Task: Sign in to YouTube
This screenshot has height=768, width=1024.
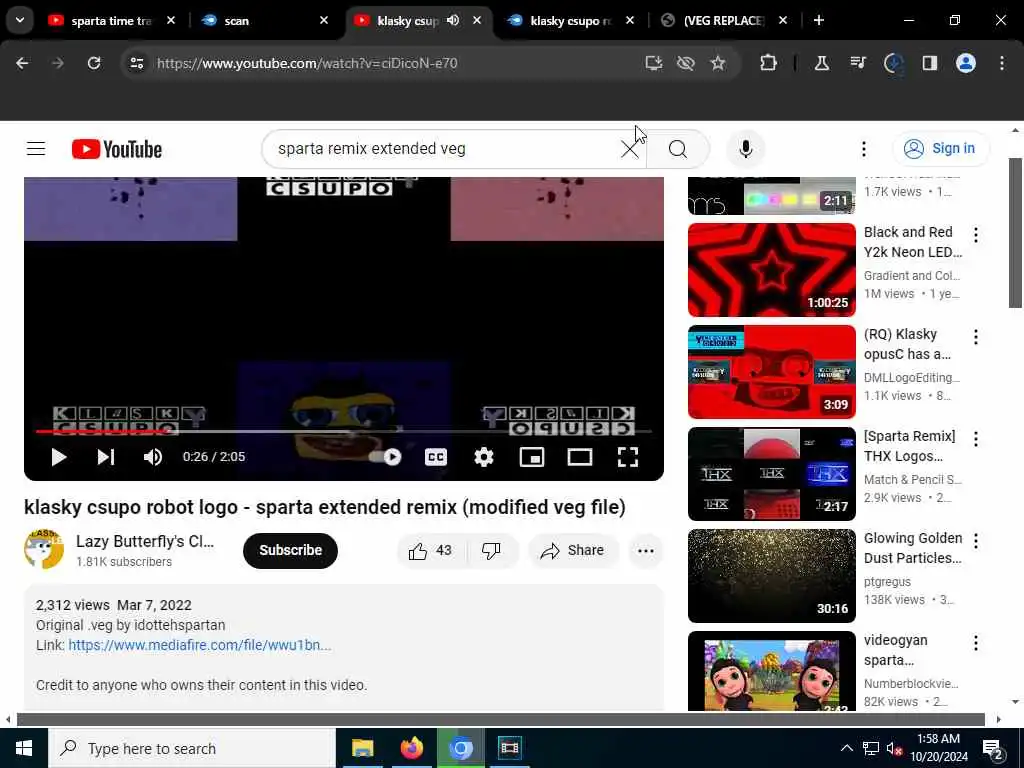Action: (941, 149)
